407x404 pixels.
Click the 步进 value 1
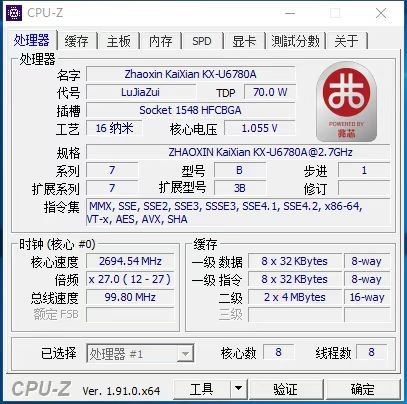364,170
